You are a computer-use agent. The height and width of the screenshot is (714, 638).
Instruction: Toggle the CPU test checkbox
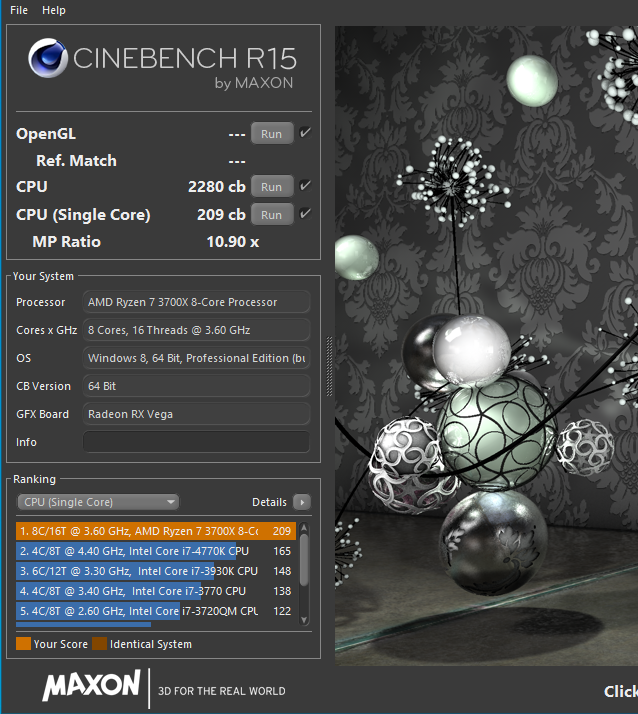(305, 186)
